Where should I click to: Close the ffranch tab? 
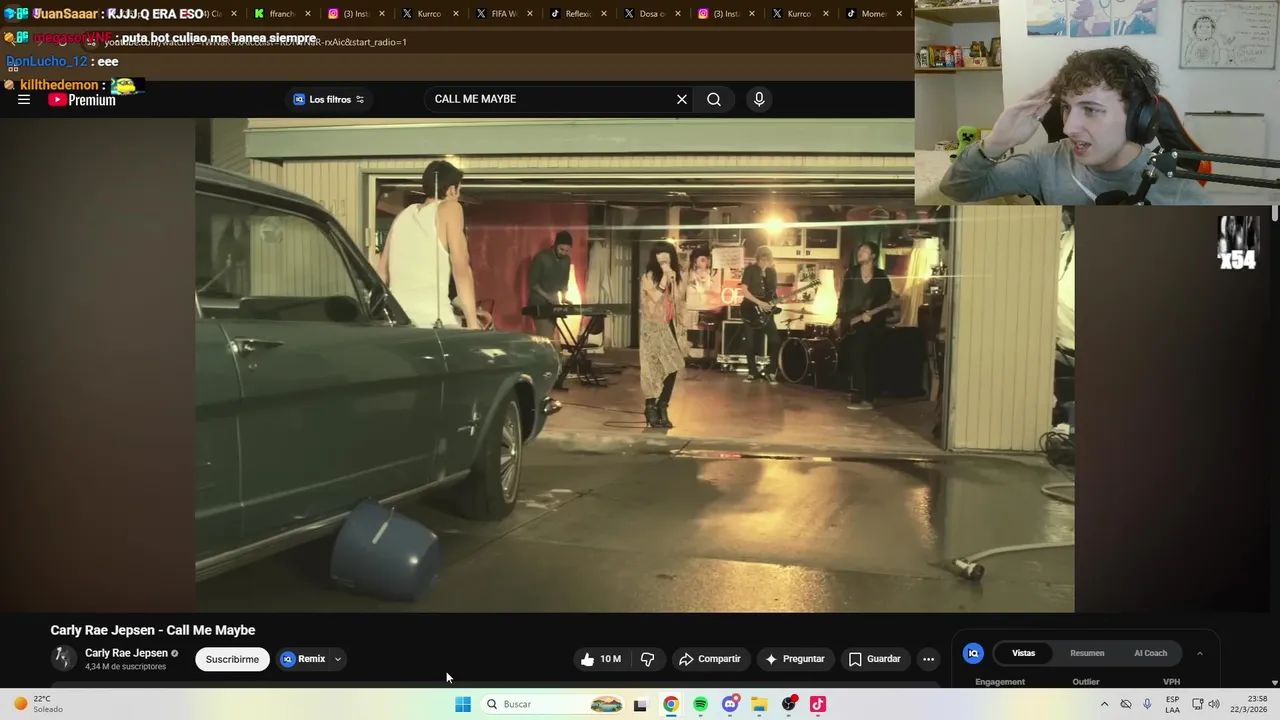pyautogui.click(x=308, y=14)
